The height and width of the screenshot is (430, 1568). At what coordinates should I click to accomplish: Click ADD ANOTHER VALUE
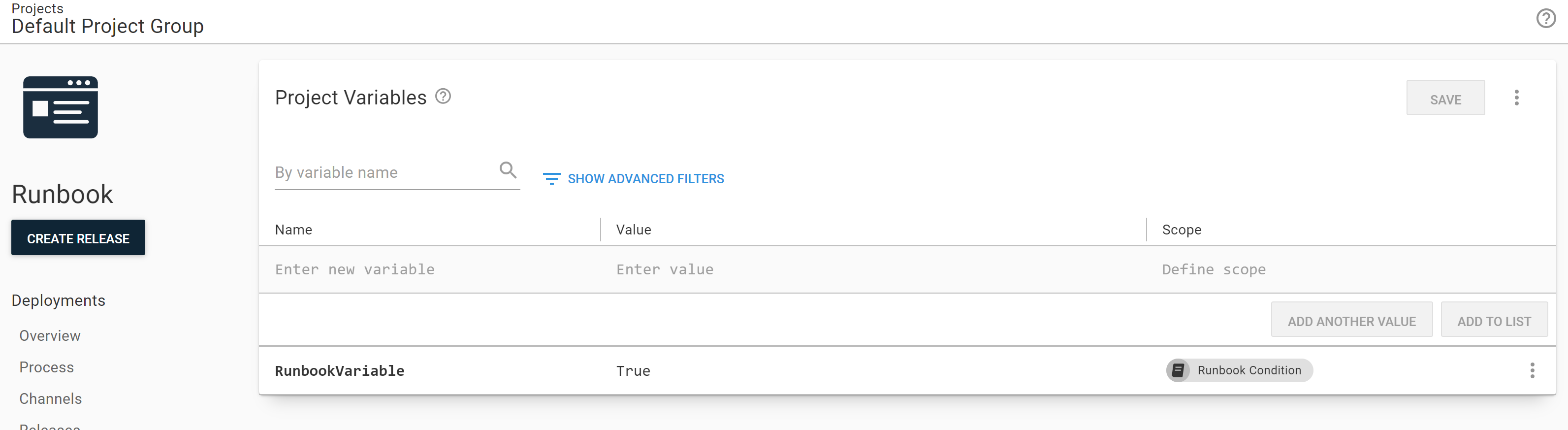pos(1351,319)
